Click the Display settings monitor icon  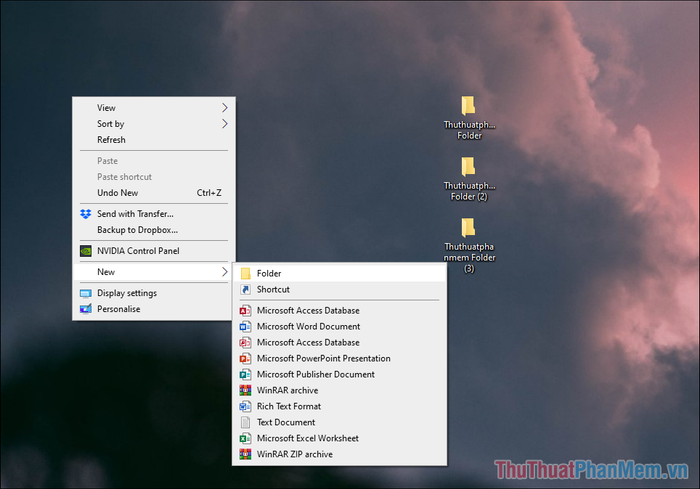(85, 293)
